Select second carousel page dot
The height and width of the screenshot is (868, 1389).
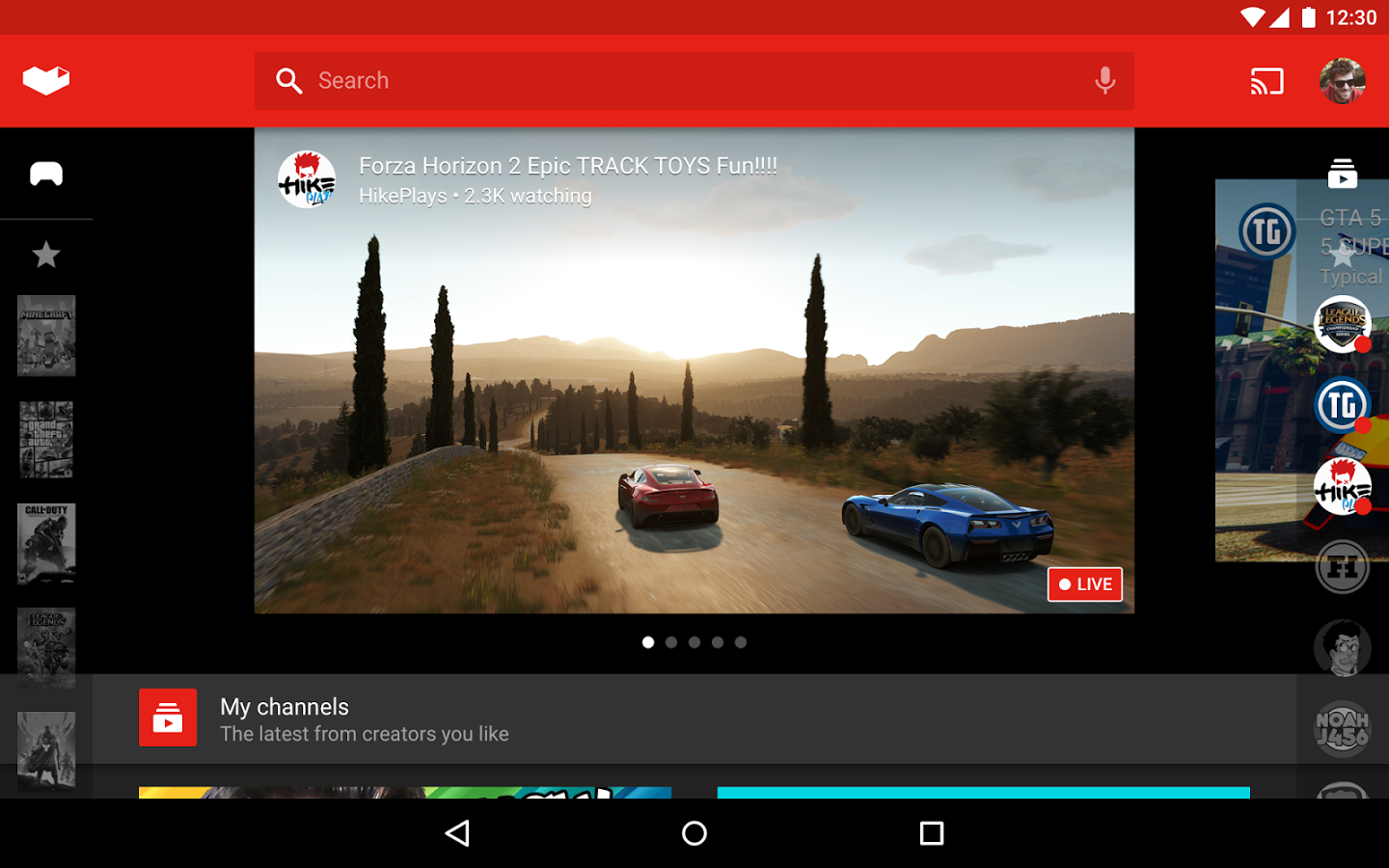pyautogui.click(x=671, y=642)
